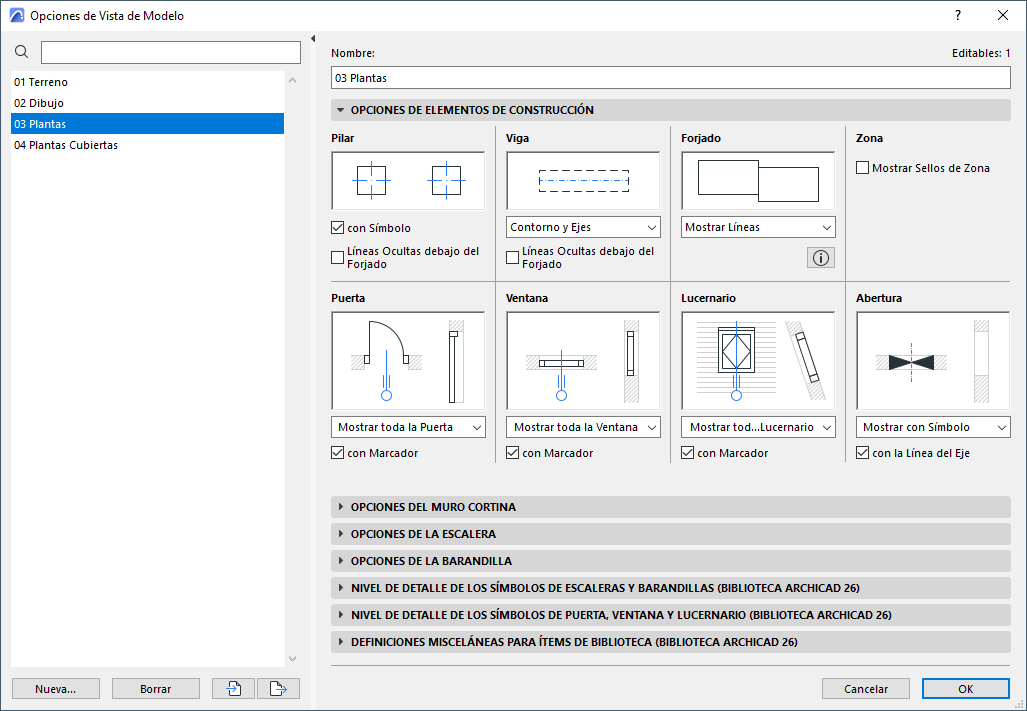Import settings using the file import icon
The height and width of the screenshot is (711, 1027).
(x=232, y=688)
